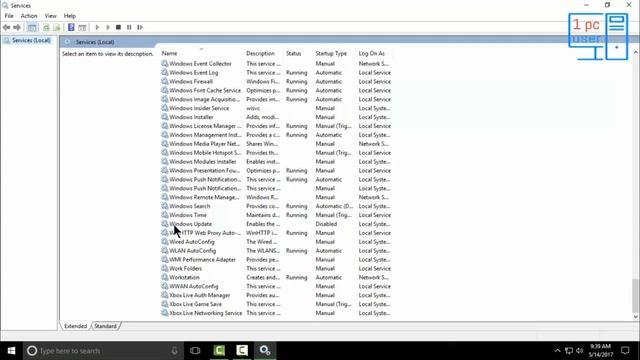Click the Pause Service icon
This screenshot has width=640, height=360.
pos(129,27)
